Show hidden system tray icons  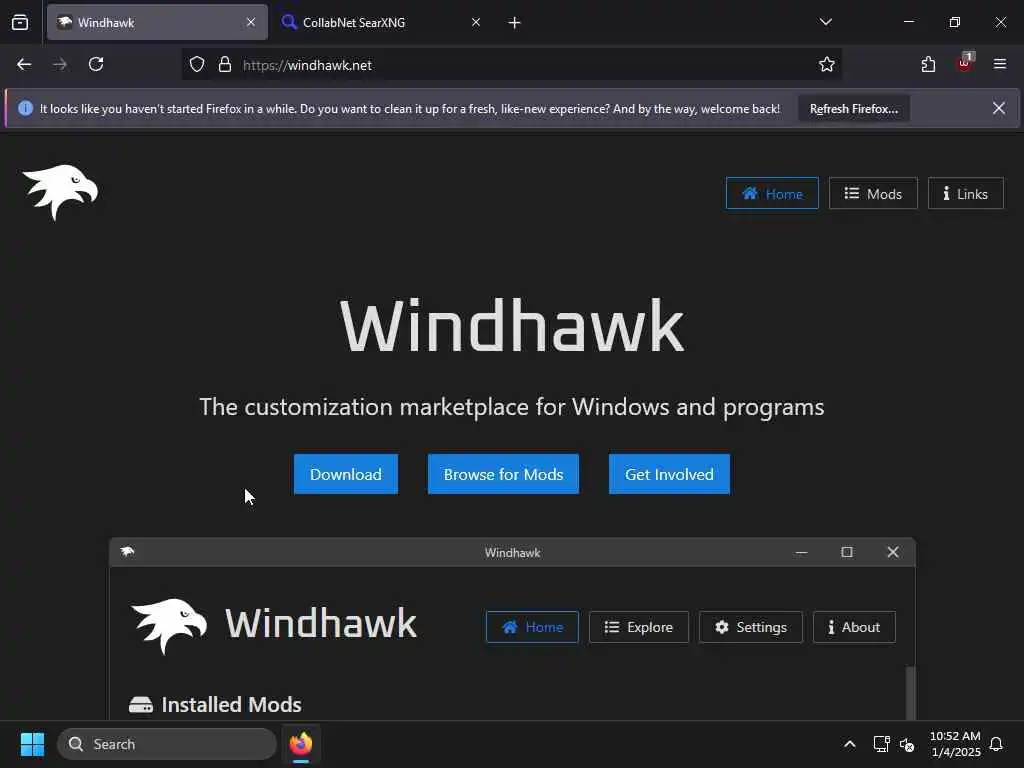pos(850,744)
